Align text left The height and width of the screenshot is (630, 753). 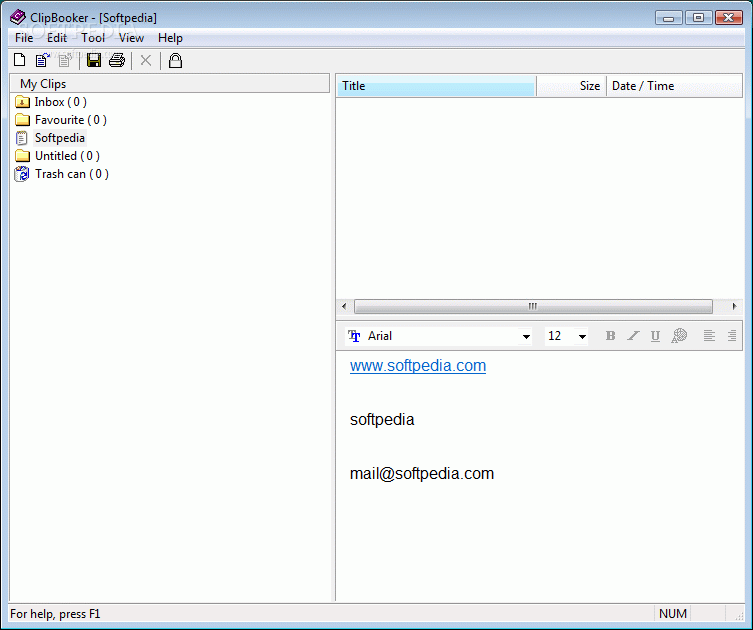[x=709, y=336]
